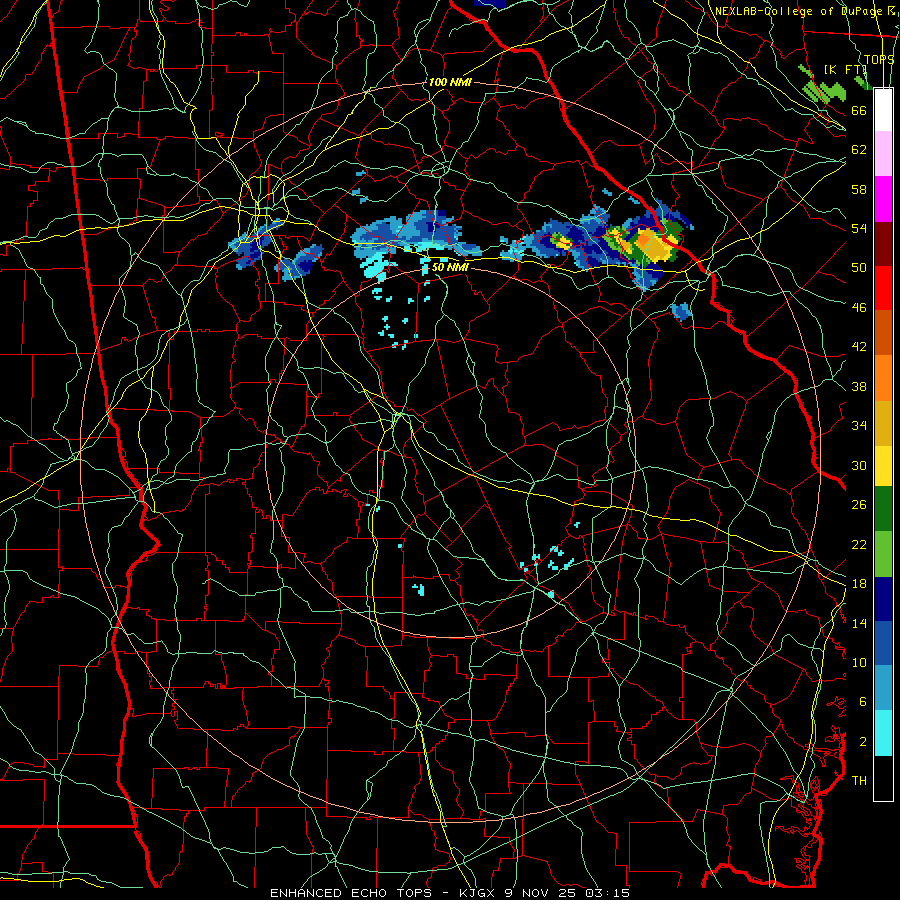Click the legend value 58
Image resolution: width=900 pixels, height=900 pixels.
click(x=859, y=189)
